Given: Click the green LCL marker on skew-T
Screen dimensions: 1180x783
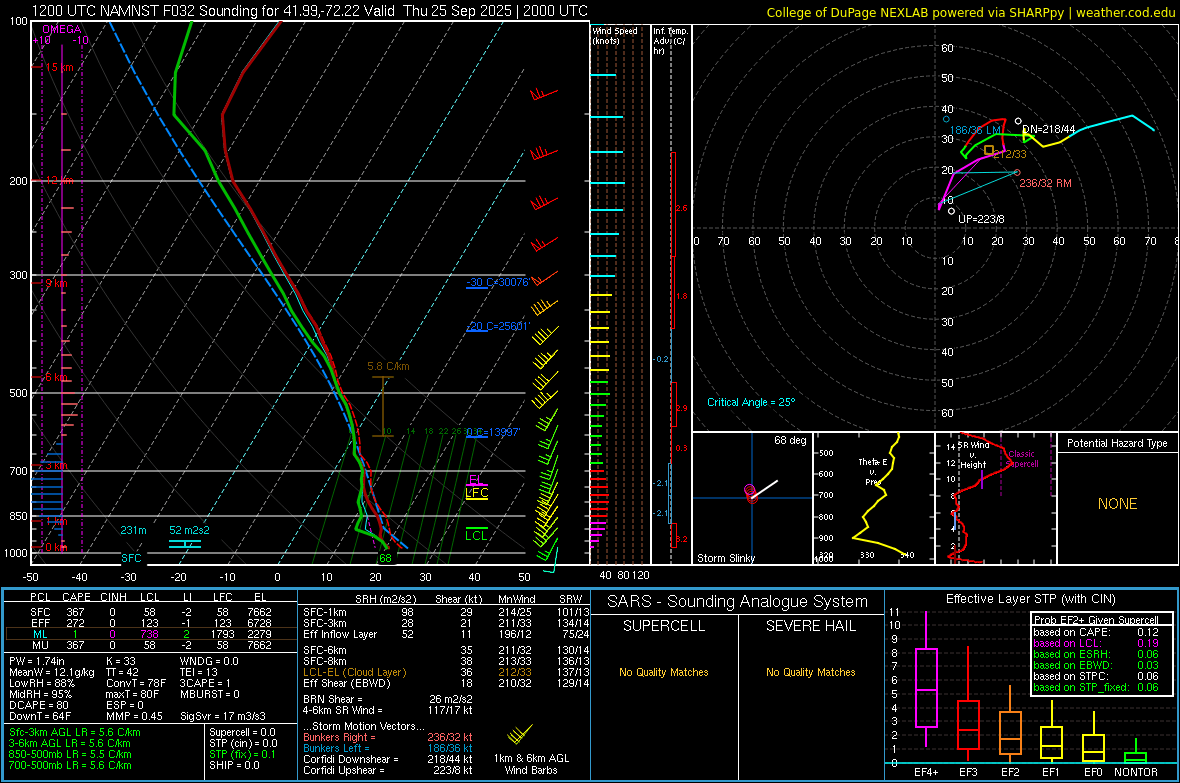Looking at the screenshot, I should click(x=476, y=535).
